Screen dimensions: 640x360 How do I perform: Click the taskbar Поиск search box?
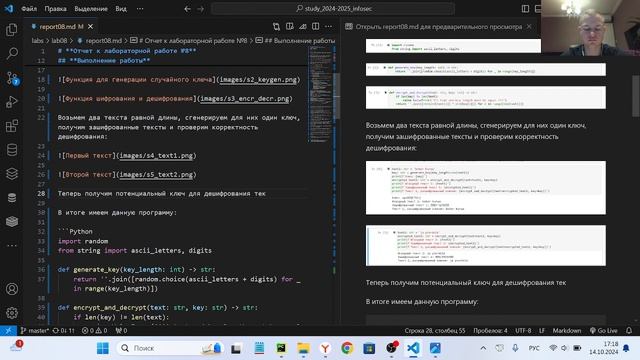pyautogui.click(x=170, y=348)
